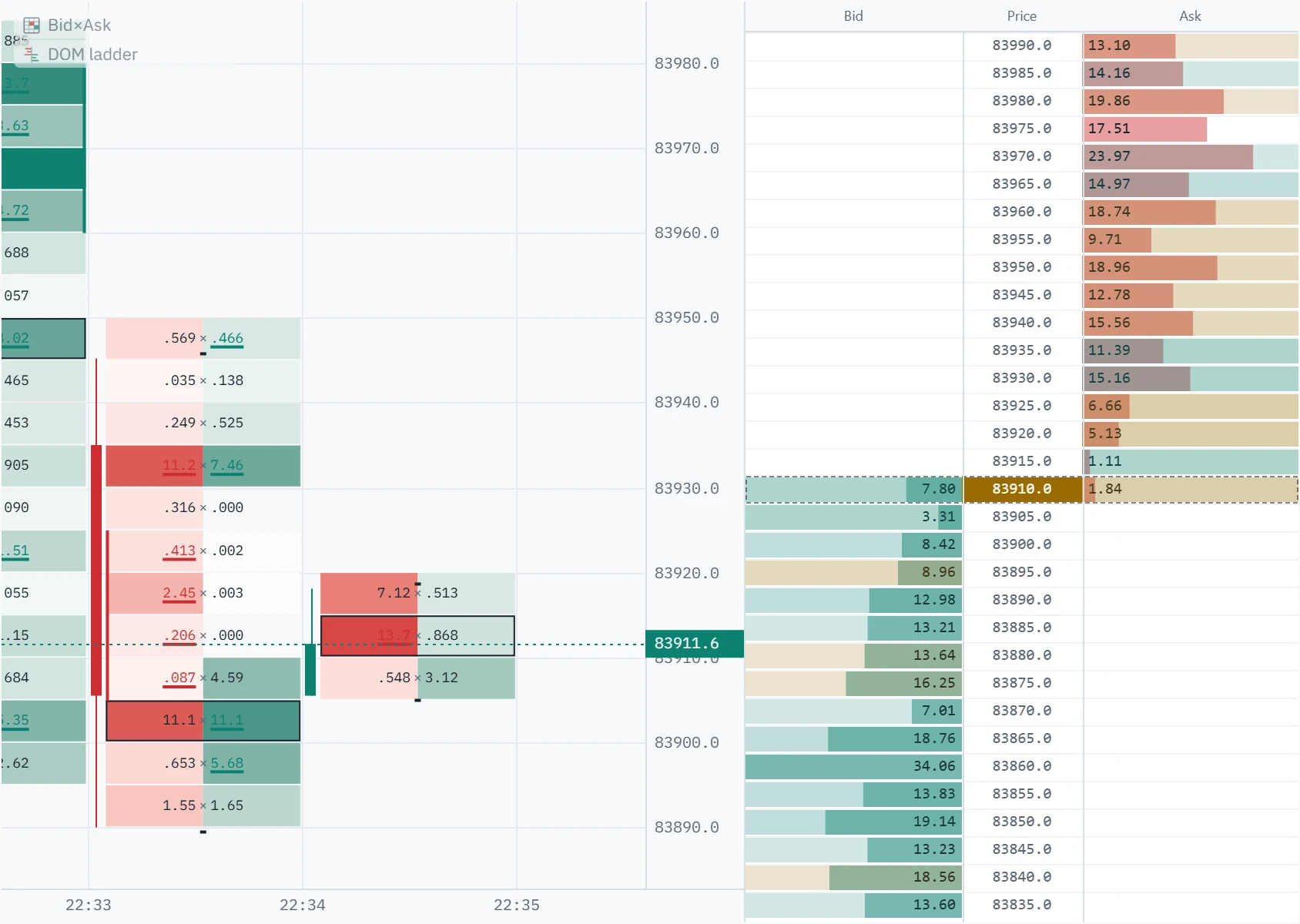This screenshot has height=924, width=1300.
Task: Click footprint cell 2.45 × .003
Action: pyautogui.click(x=203, y=593)
